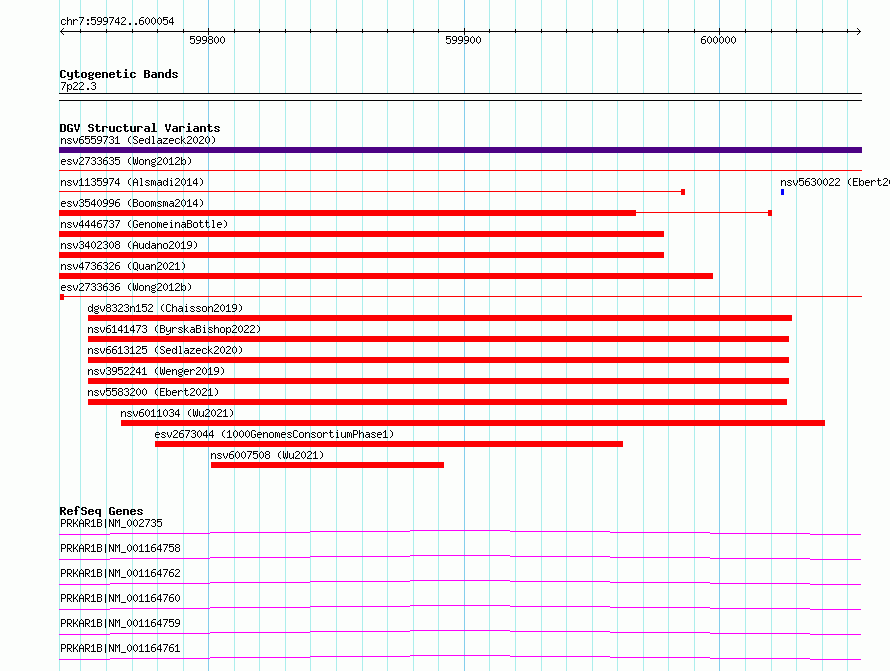Click the 600000 ruler tick label
The width and height of the screenshot is (890, 671).
click(718, 40)
